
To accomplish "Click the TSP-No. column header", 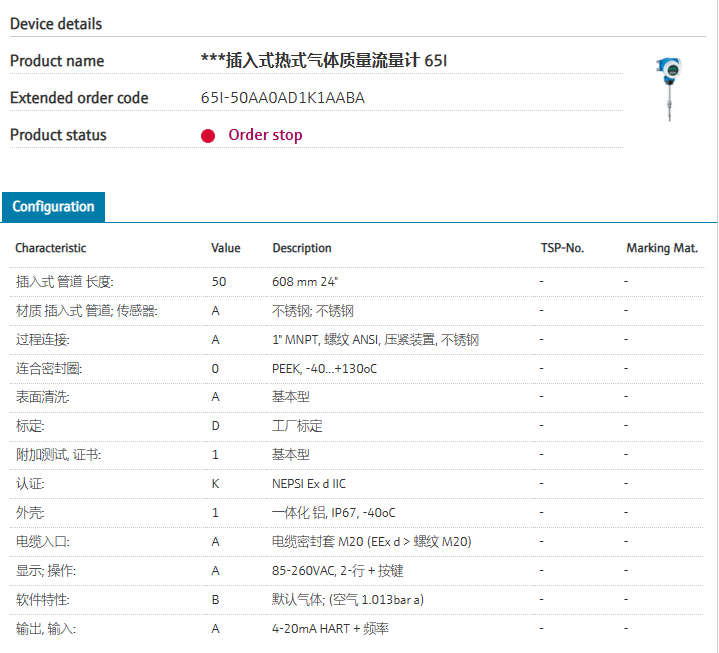I will [562, 248].
